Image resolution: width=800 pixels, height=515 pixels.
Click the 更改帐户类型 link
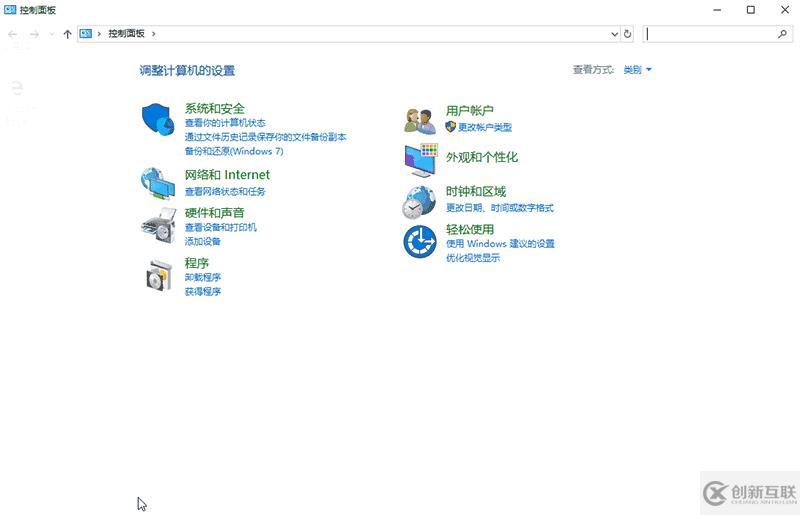click(485, 127)
